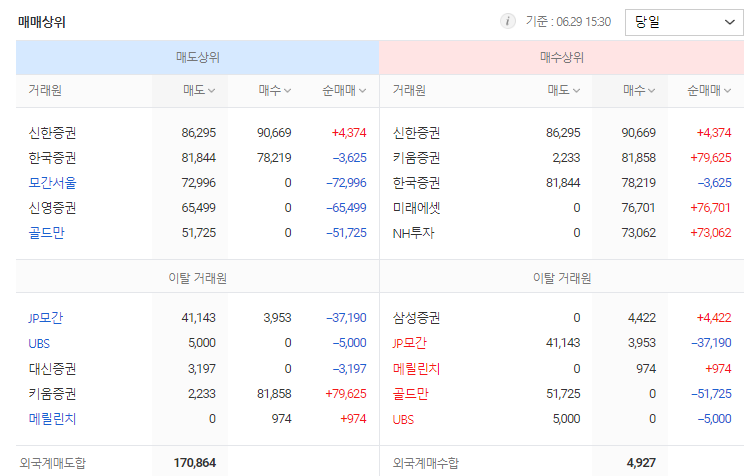Viewport: 754px width, 476px height.
Task: Click the -65,499 net value
Action: (x=346, y=208)
